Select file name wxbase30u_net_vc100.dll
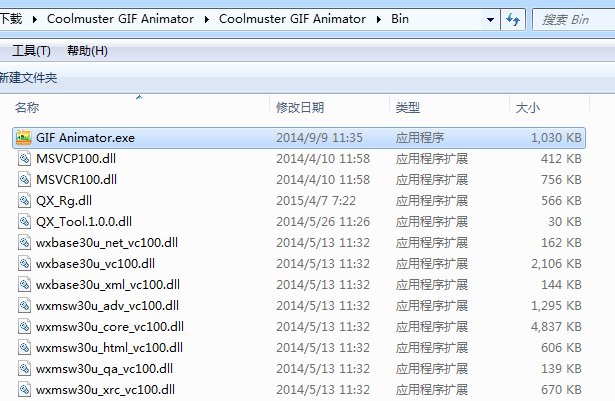 [x=107, y=243]
